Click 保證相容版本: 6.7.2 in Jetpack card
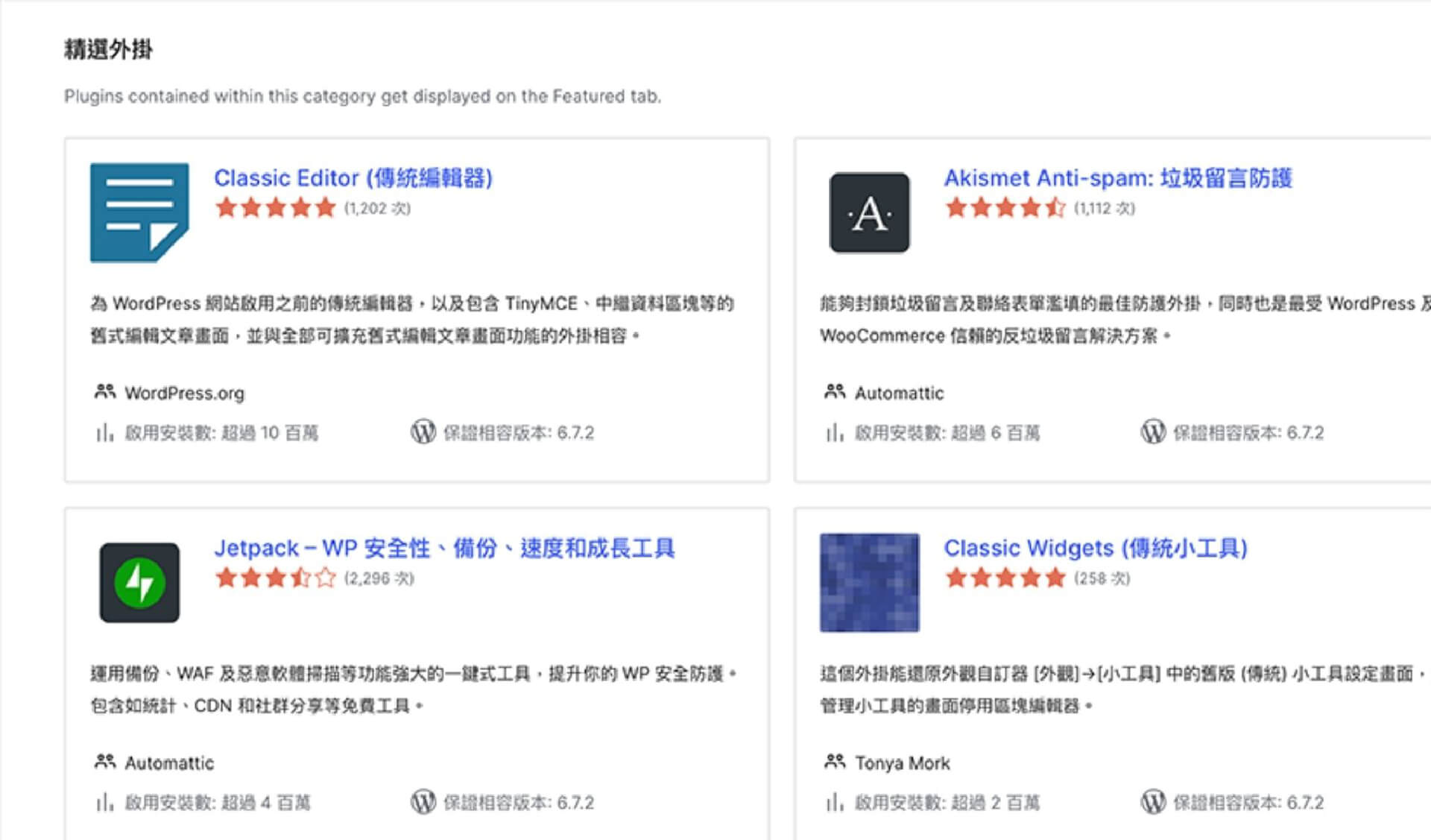This screenshot has width=1431, height=840. pos(519,803)
